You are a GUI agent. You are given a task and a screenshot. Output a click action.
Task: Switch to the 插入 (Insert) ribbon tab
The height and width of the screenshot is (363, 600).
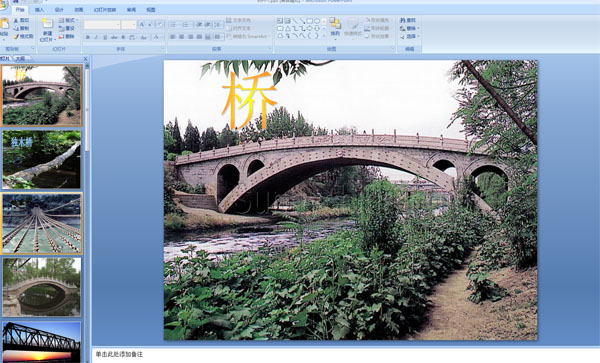(x=39, y=10)
